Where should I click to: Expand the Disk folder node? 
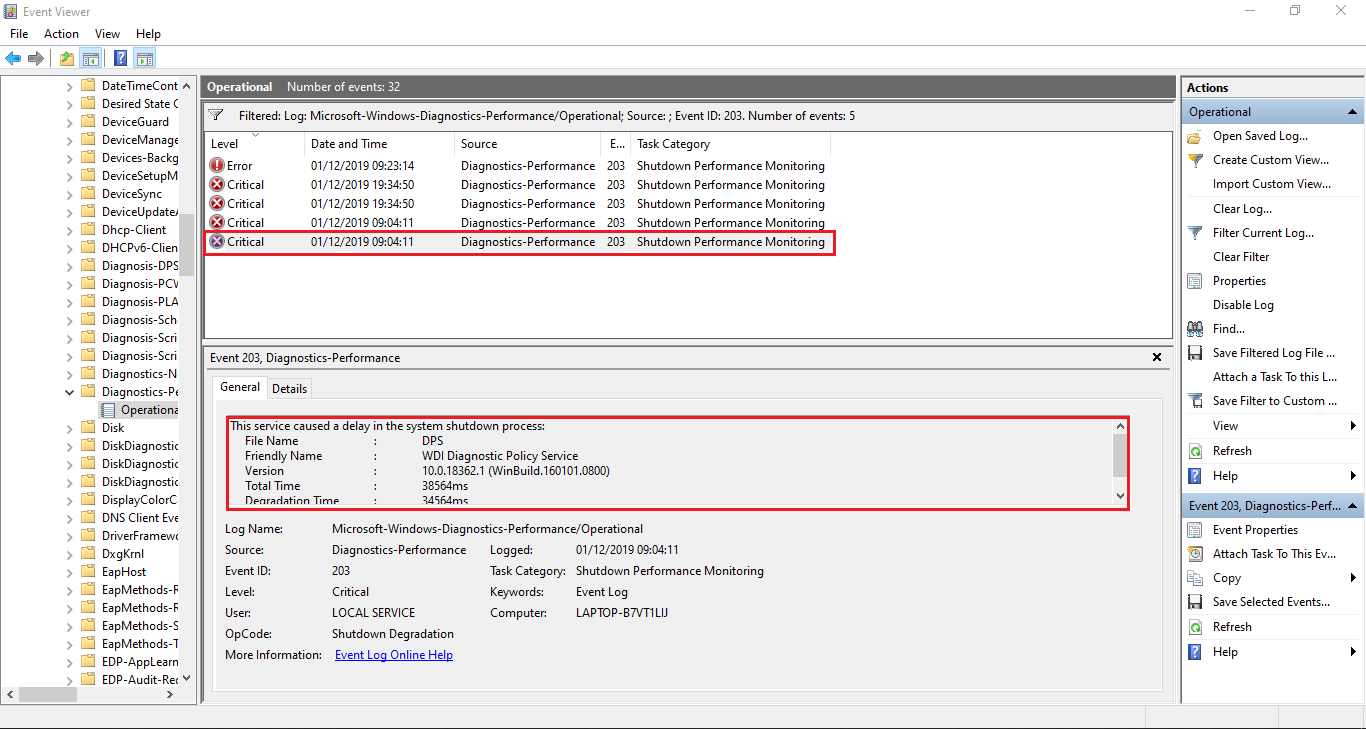(x=69, y=428)
